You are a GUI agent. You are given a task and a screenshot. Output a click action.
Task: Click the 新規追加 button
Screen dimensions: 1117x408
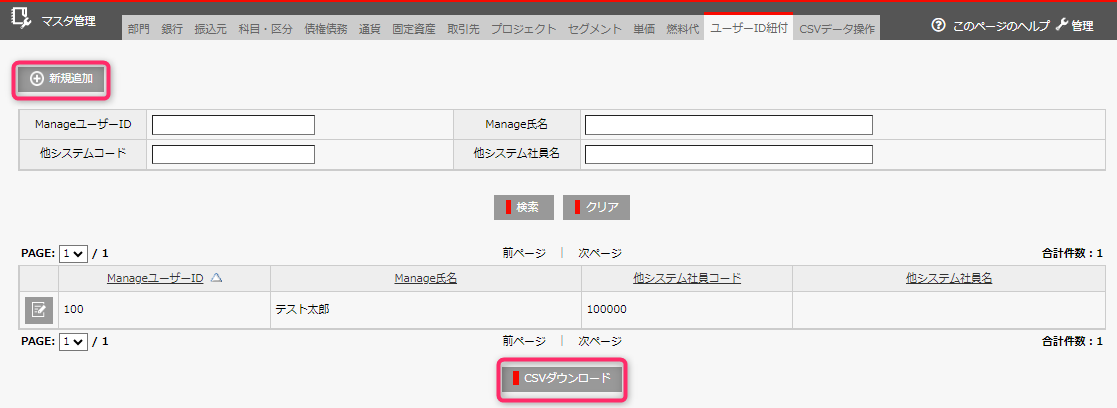(60, 79)
